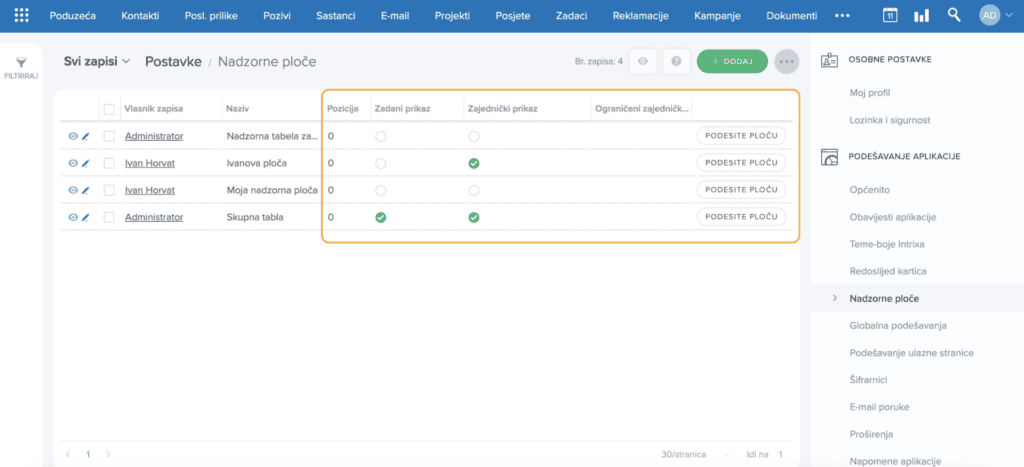Open the Poduzeća menu

coord(73,16)
